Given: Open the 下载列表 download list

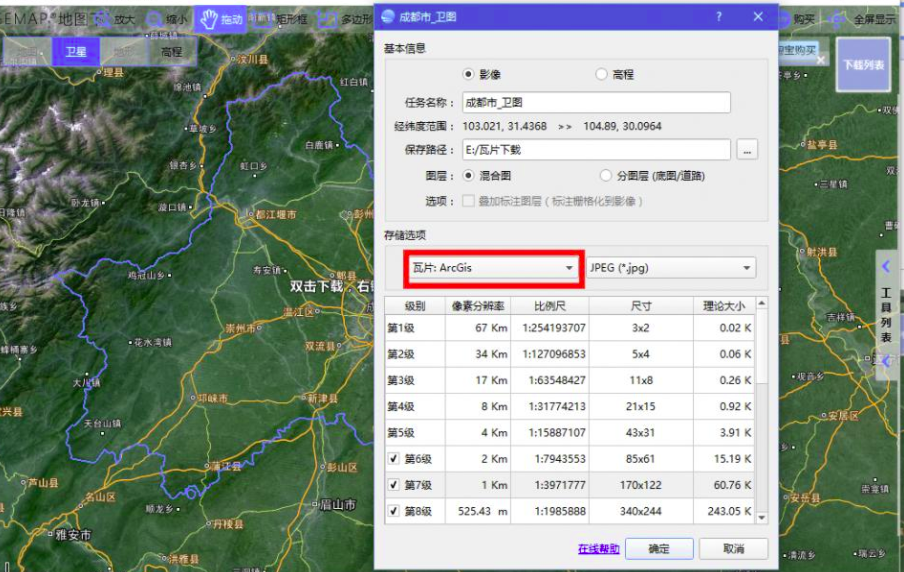Looking at the screenshot, I should (x=863, y=65).
